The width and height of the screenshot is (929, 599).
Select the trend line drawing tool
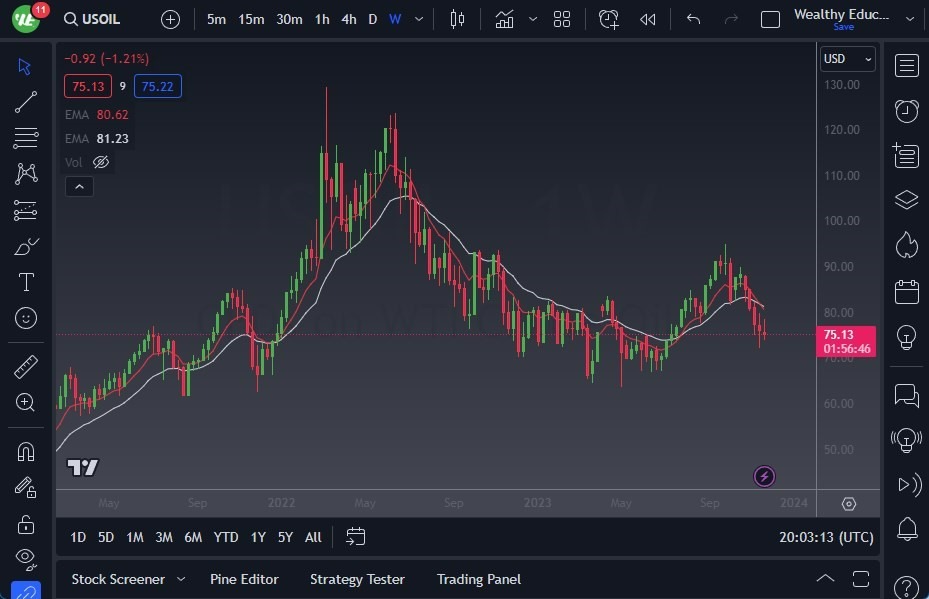tap(25, 101)
